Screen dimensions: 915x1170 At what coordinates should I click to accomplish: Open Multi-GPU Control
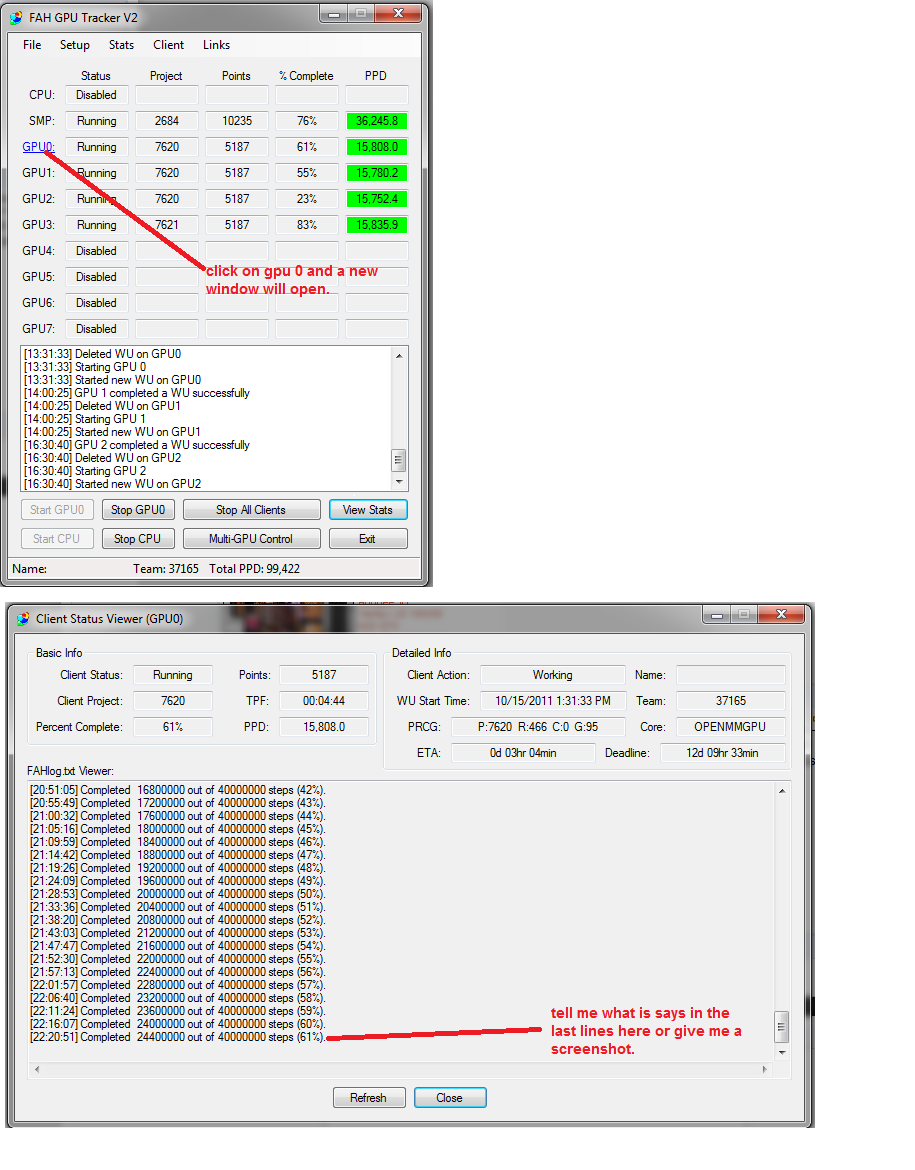tap(251, 537)
